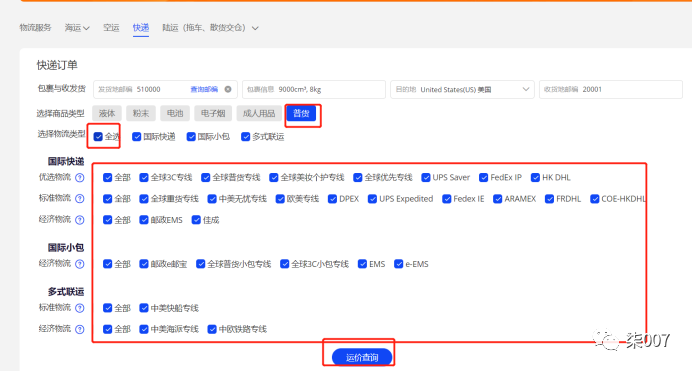
Task: Choose 电子烟 product type
Action: (213, 113)
